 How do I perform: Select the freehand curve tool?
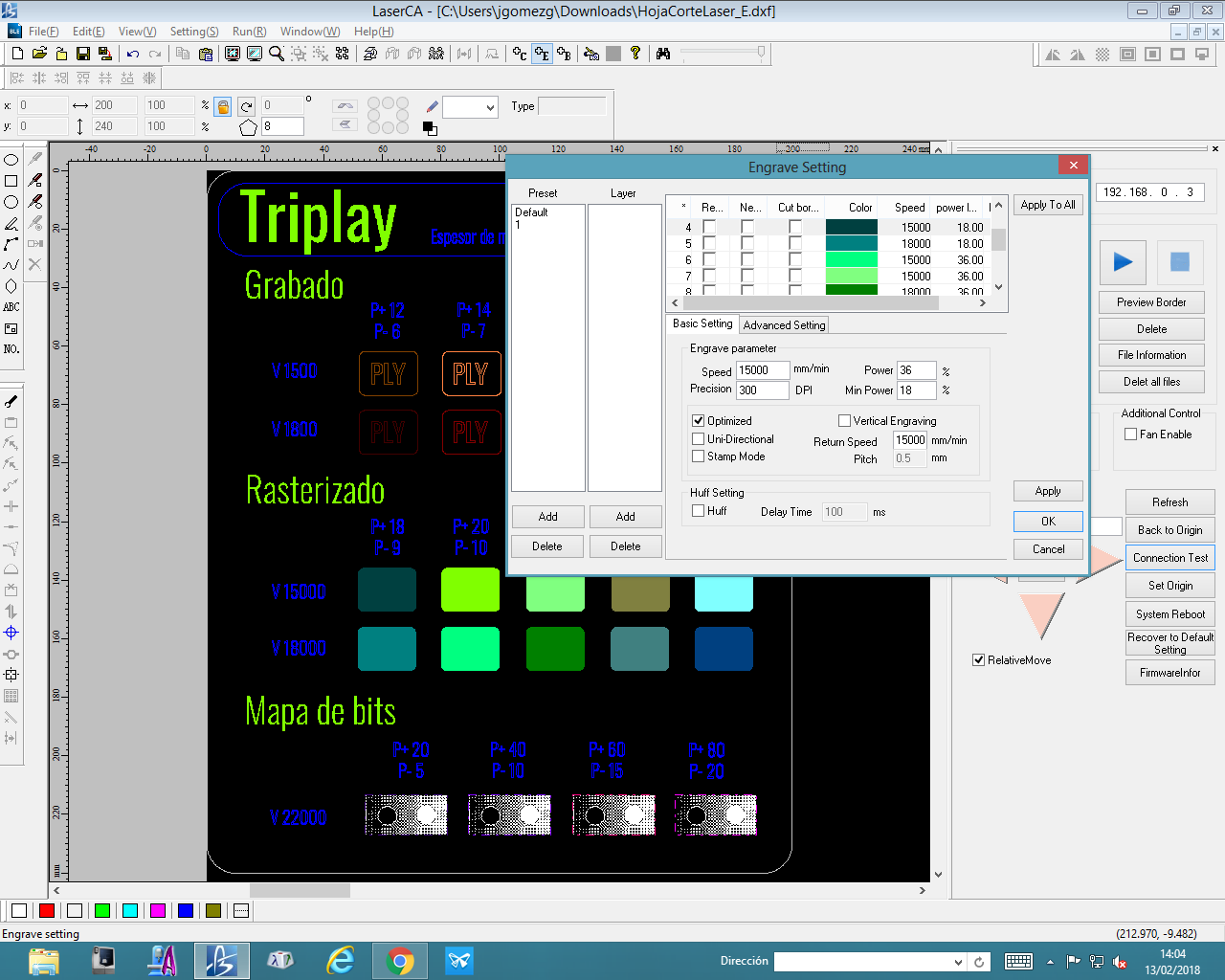[11, 265]
